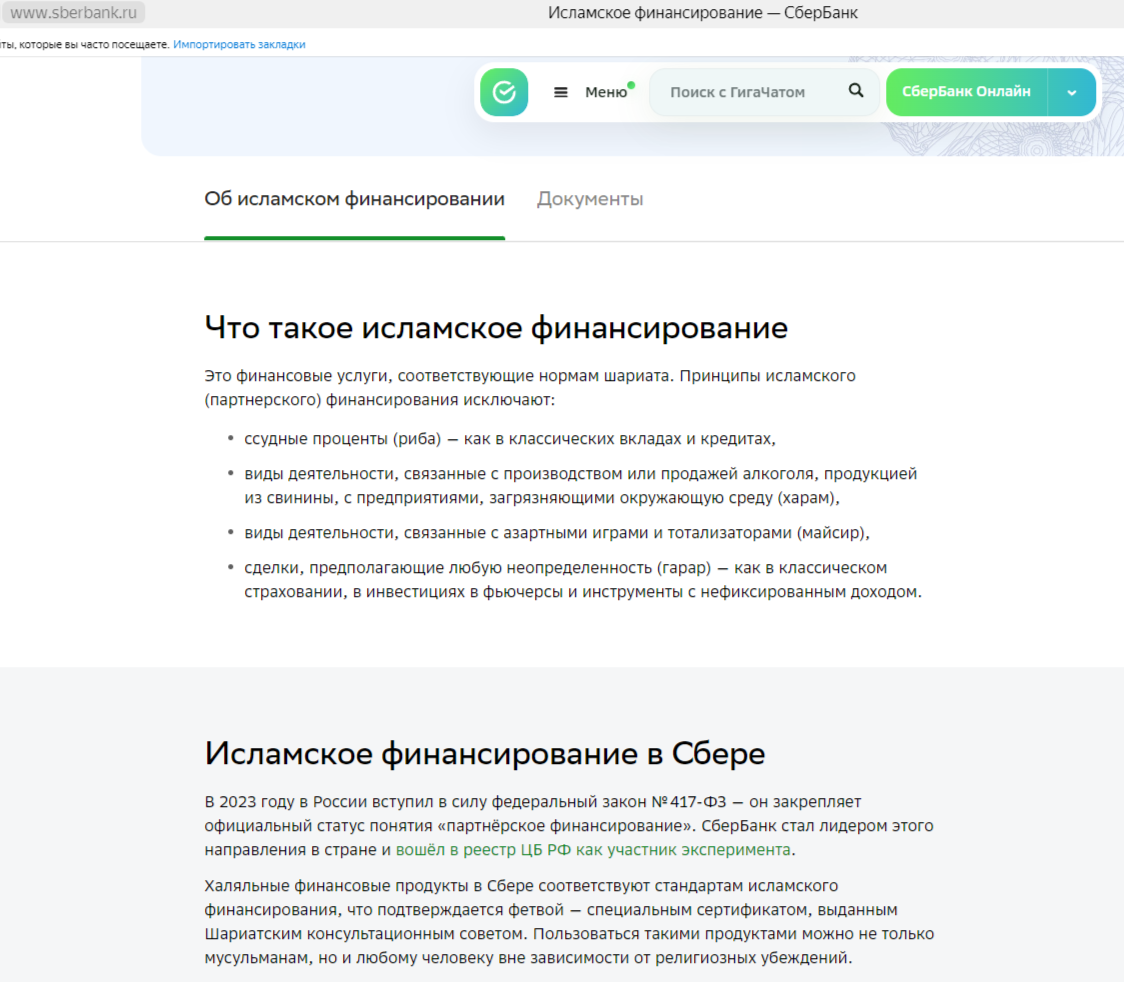This screenshot has height=982, width=1124.
Task: Expand the СберБанк Онлайн dropdown arrow
Action: coord(1072,92)
